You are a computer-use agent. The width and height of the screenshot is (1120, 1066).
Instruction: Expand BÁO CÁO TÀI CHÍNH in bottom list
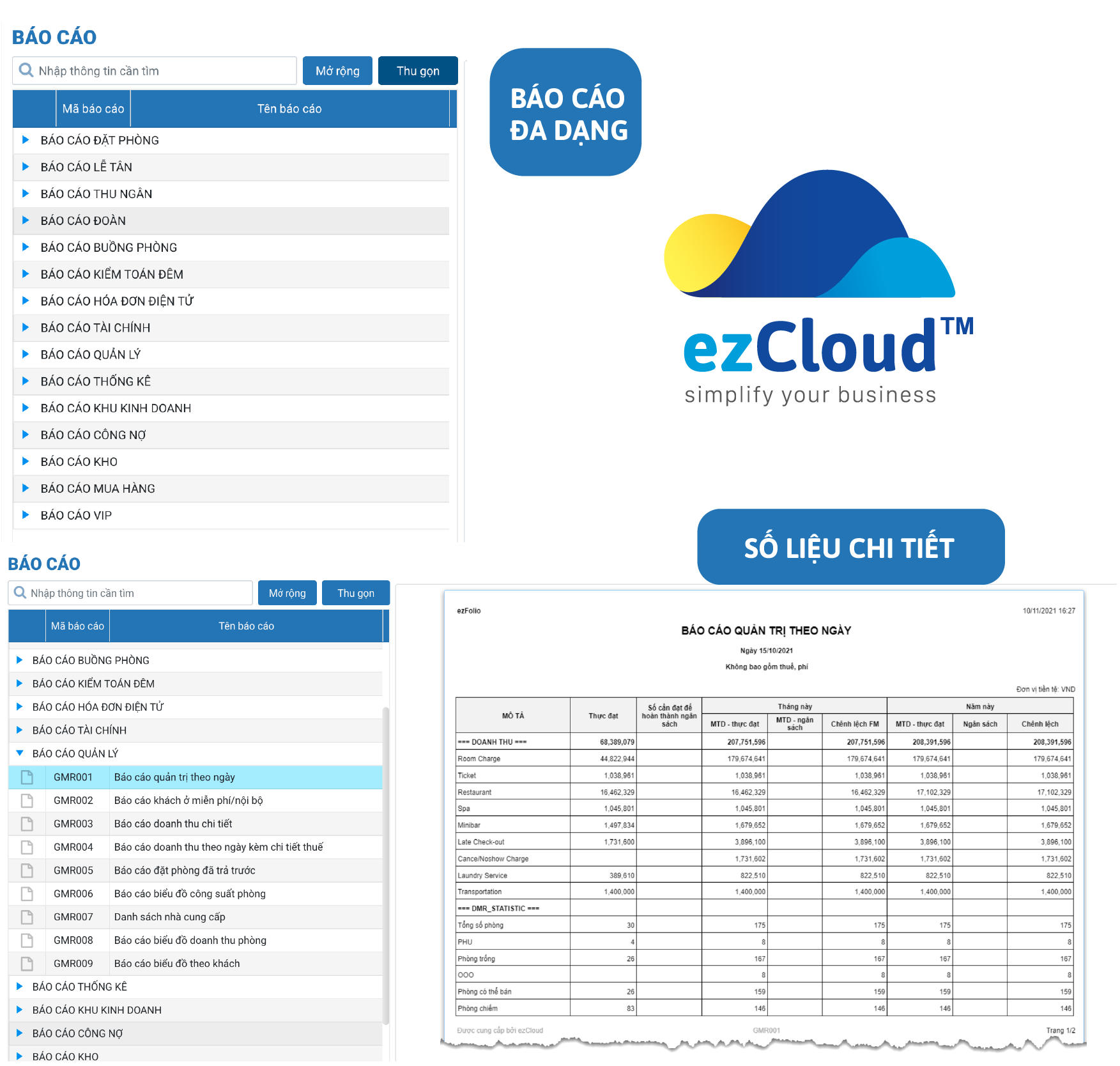click(20, 730)
